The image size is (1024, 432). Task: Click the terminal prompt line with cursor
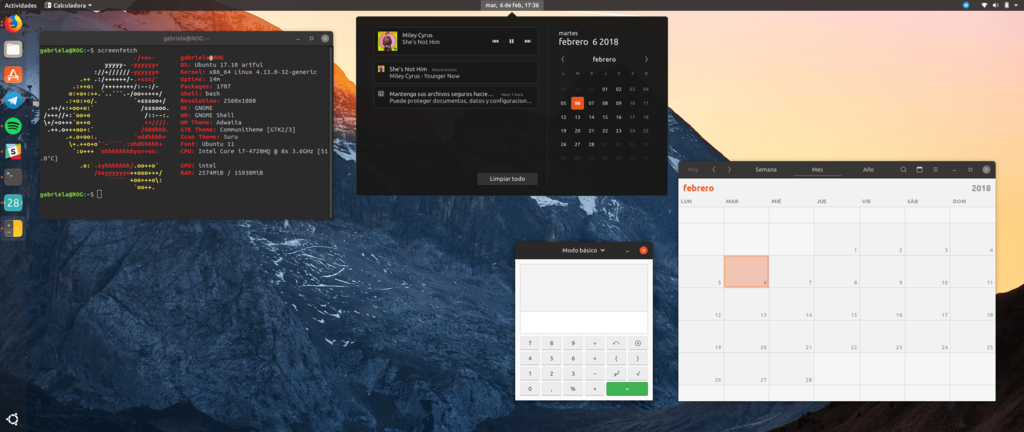click(71, 194)
